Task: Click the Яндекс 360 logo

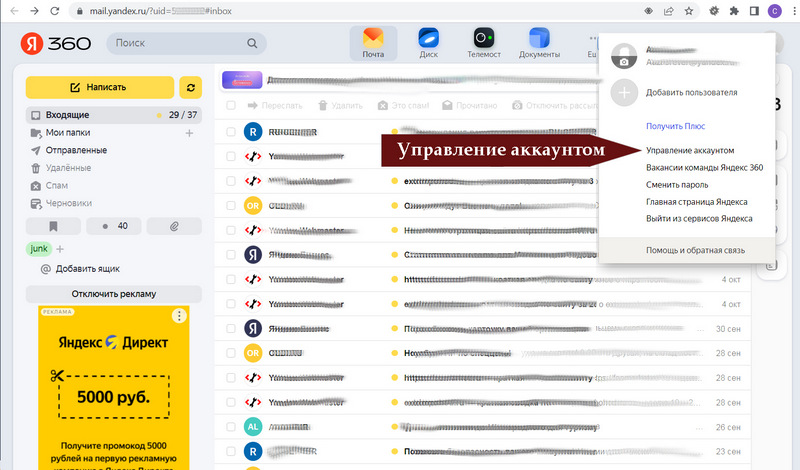Action: 56,44
